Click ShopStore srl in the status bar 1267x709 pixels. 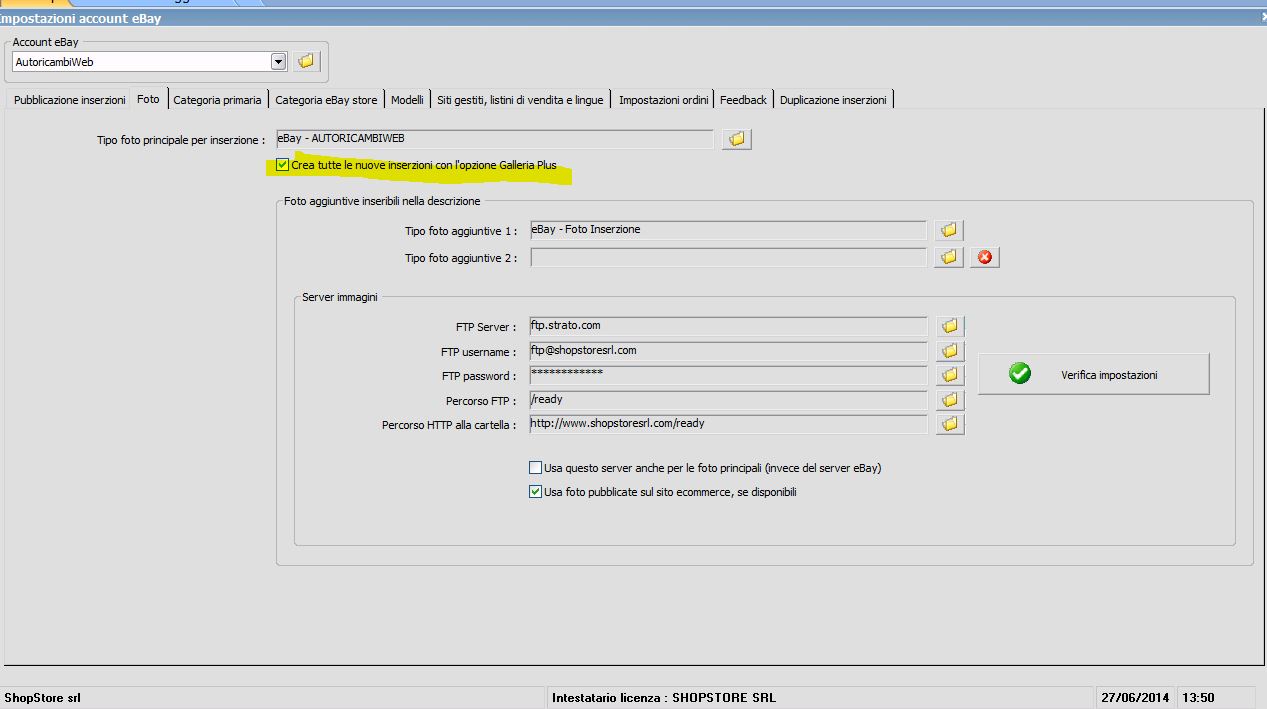tap(42, 697)
